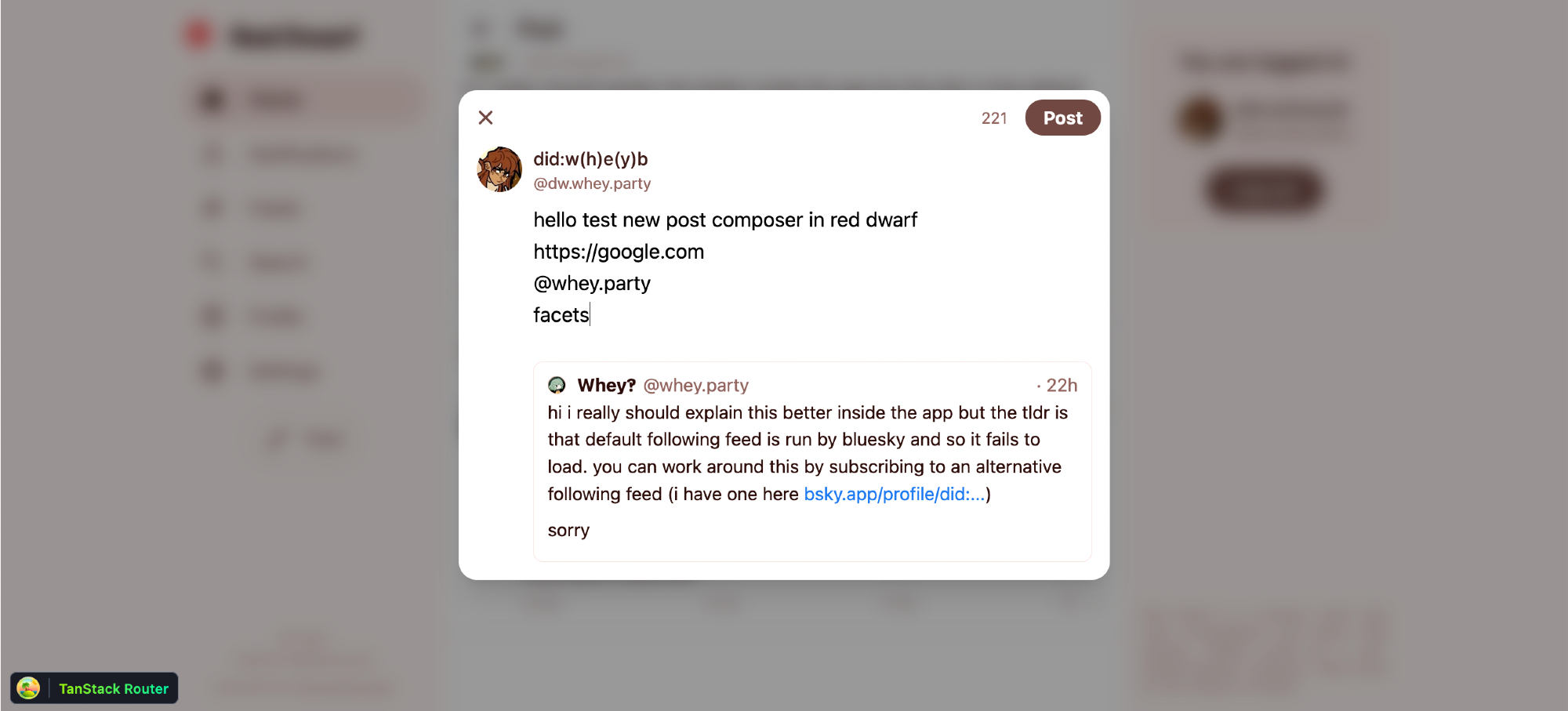Click the Post button in composer
The image size is (1568, 711).
coord(1062,118)
